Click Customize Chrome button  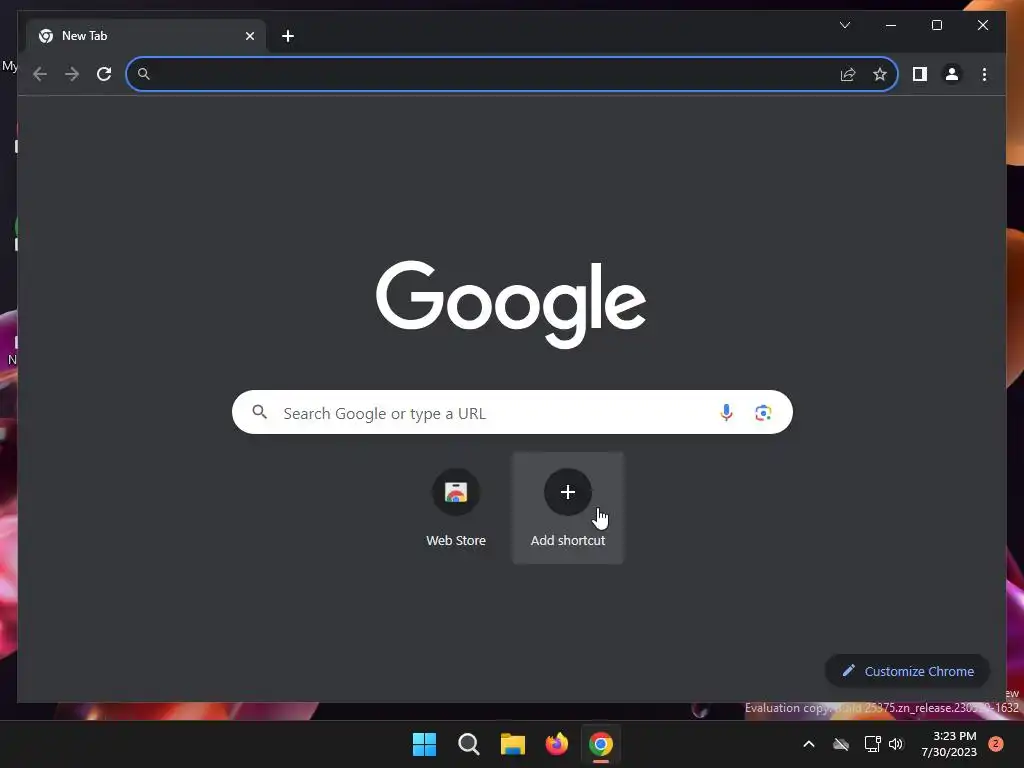[908, 671]
